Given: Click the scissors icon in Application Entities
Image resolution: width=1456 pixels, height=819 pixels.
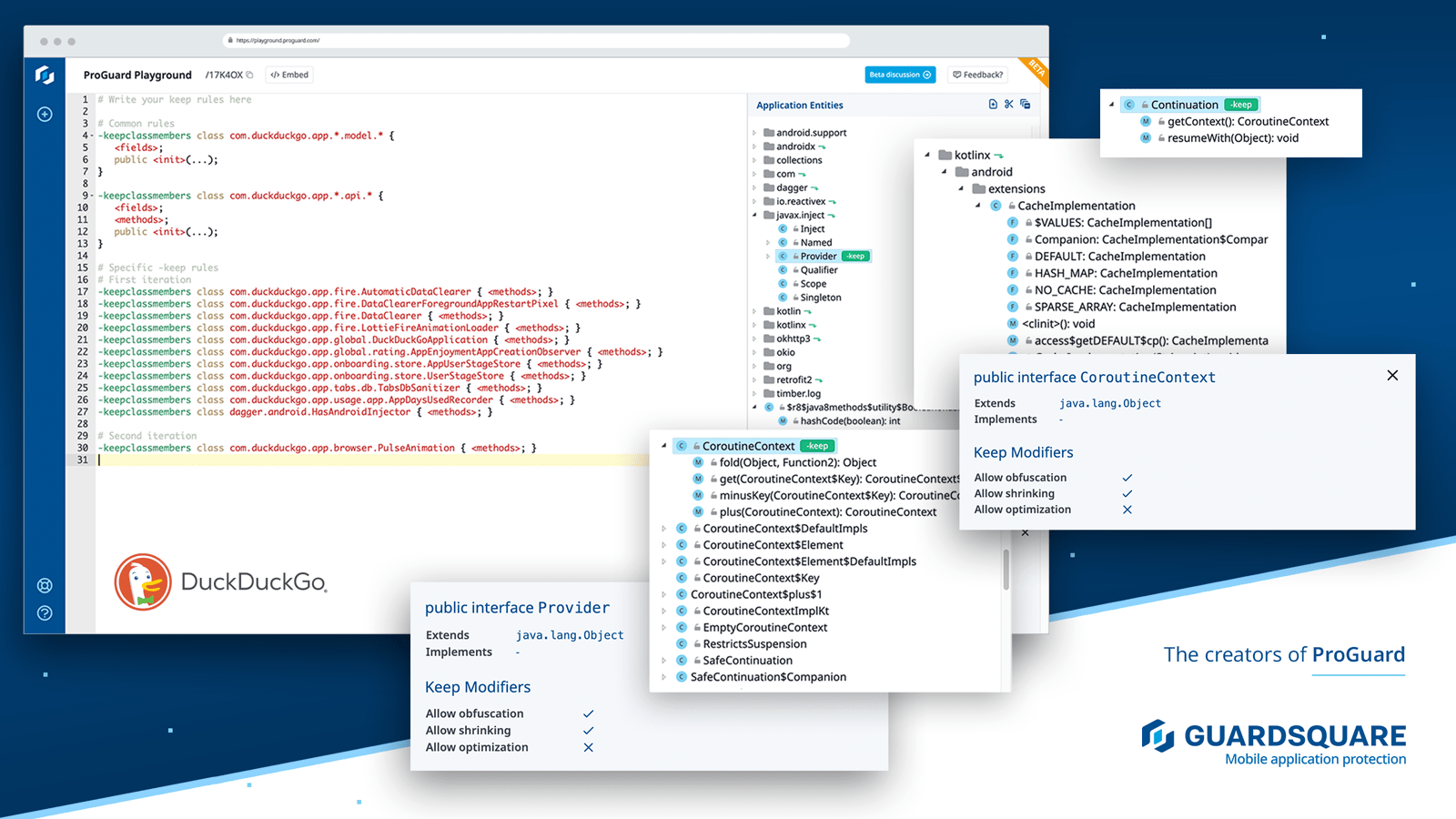Looking at the screenshot, I should tap(1009, 105).
